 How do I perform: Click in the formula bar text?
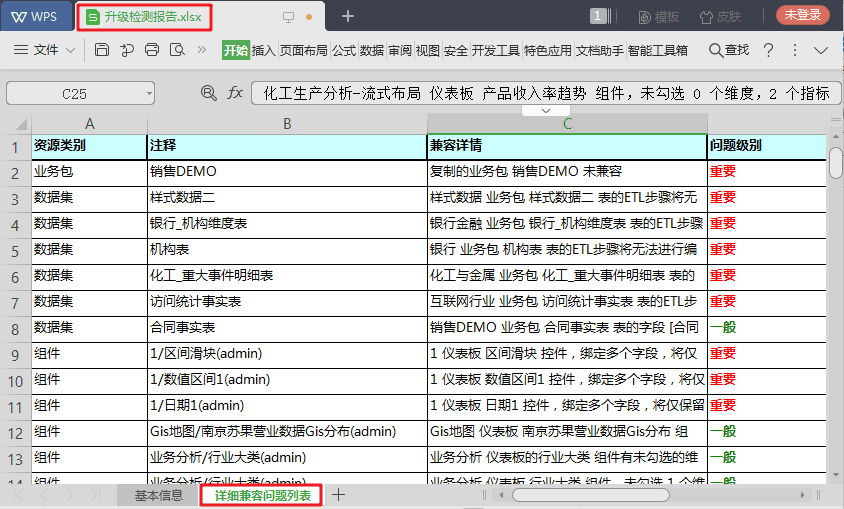pyautogui.click(x=546, y=94)
